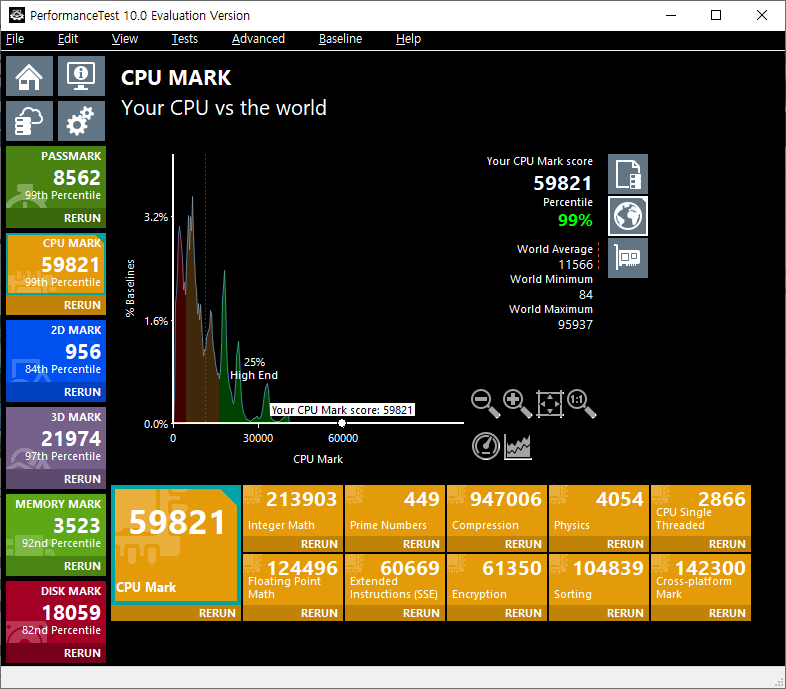Reset chart zoom with the 1:1 magnifier

tap(581, 403)
